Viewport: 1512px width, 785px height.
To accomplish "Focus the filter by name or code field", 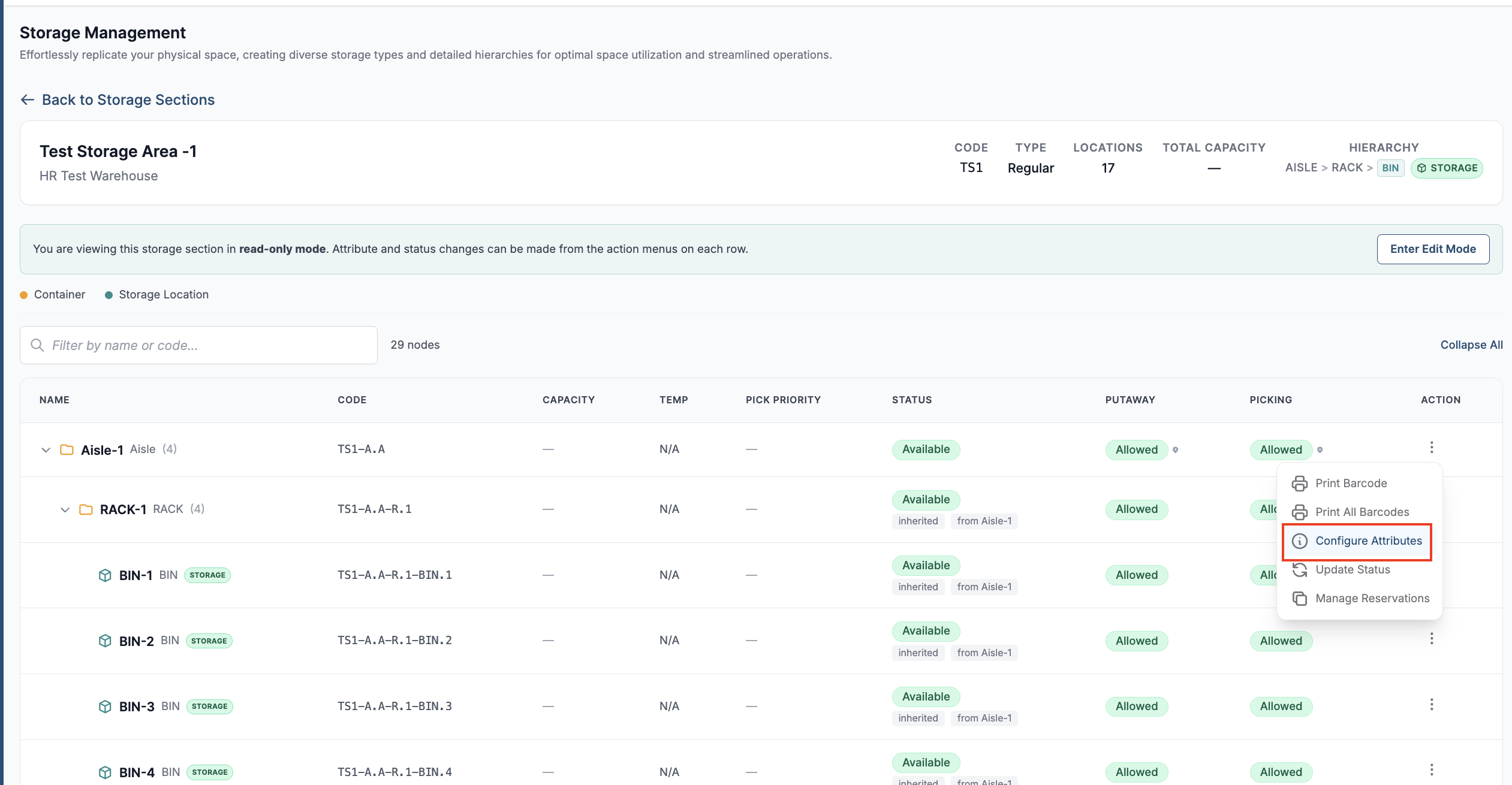I will 198,345.
